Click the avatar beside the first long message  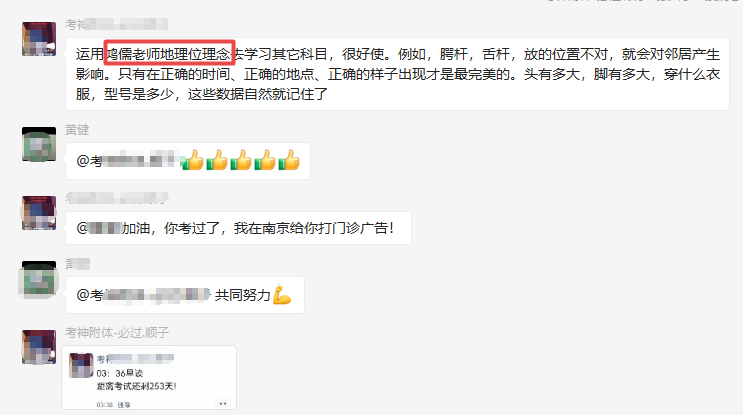39,39
